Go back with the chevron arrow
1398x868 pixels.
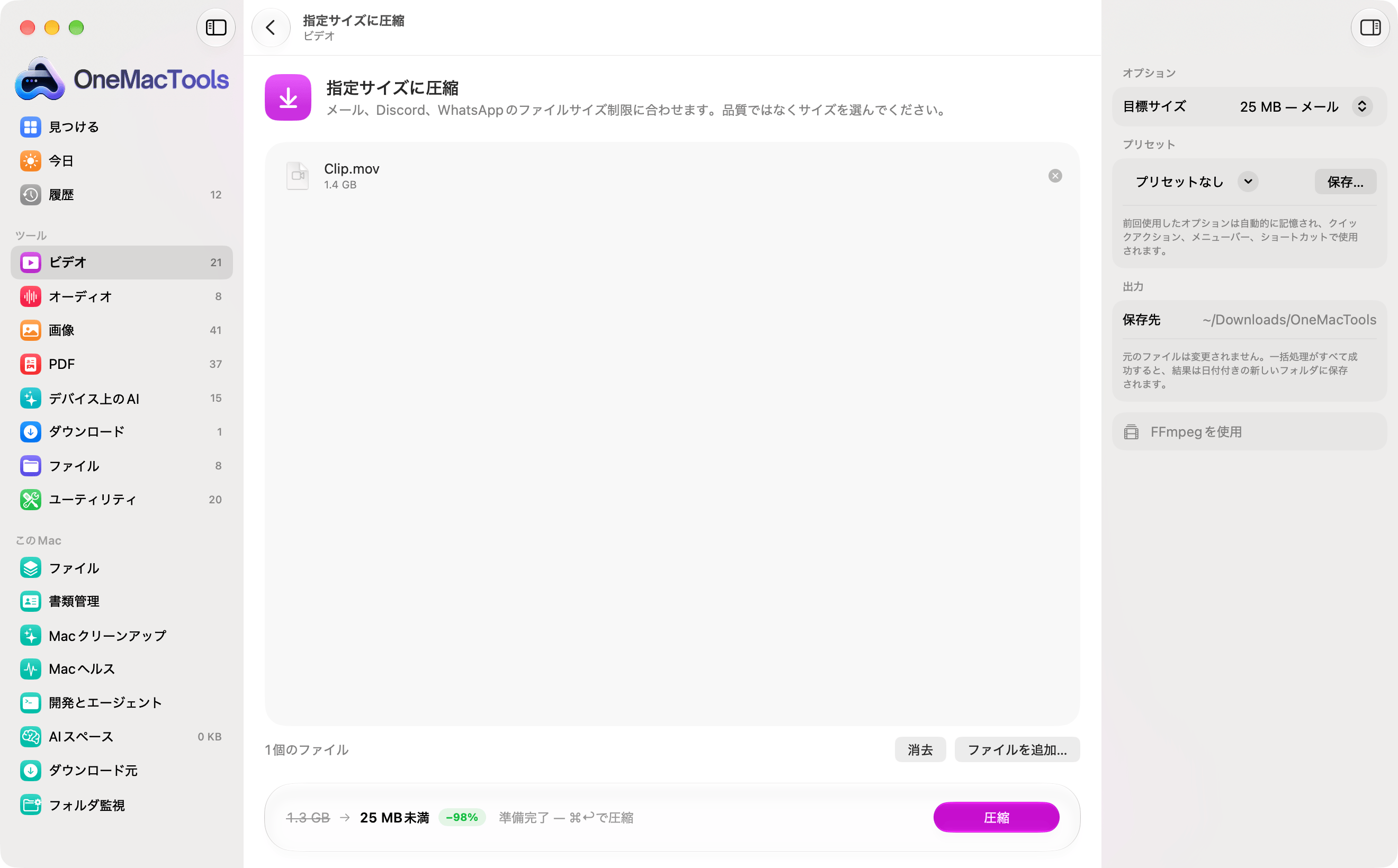(x=271, y=28)
